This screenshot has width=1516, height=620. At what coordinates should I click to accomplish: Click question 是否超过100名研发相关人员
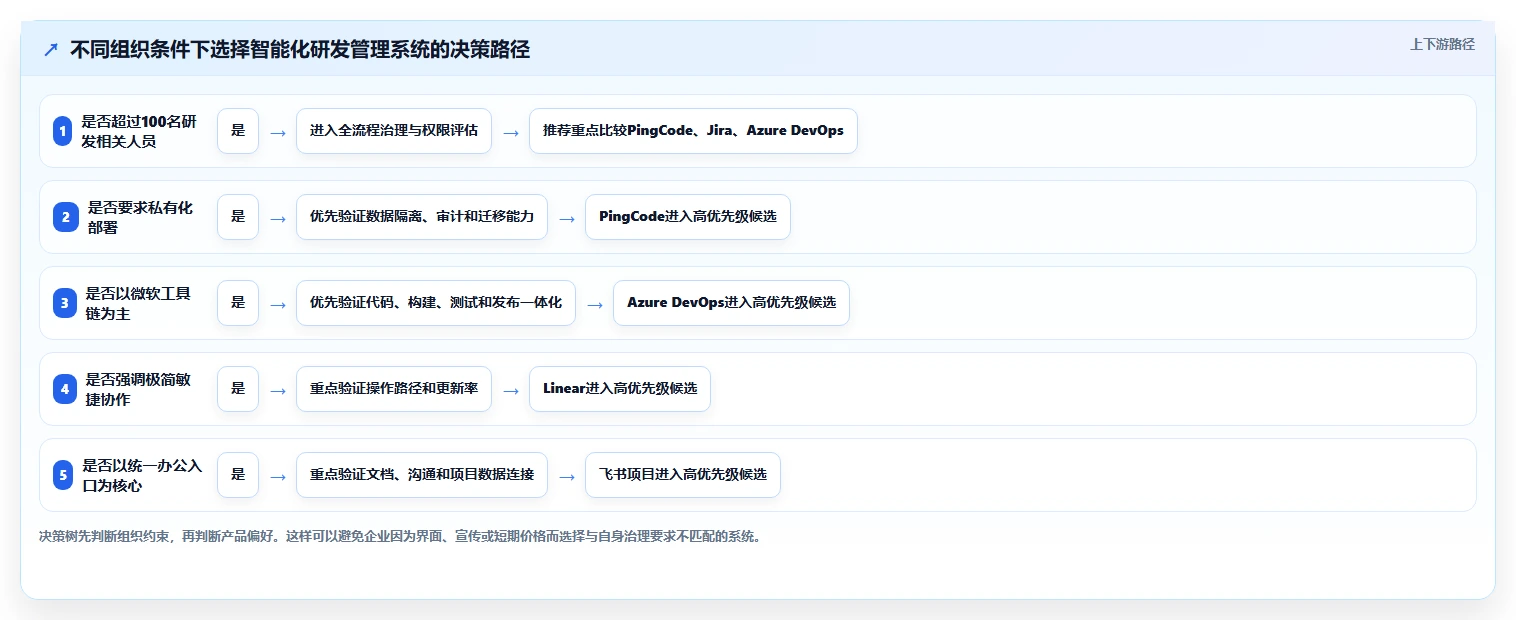pyautogui.click(x=139, y=131)
